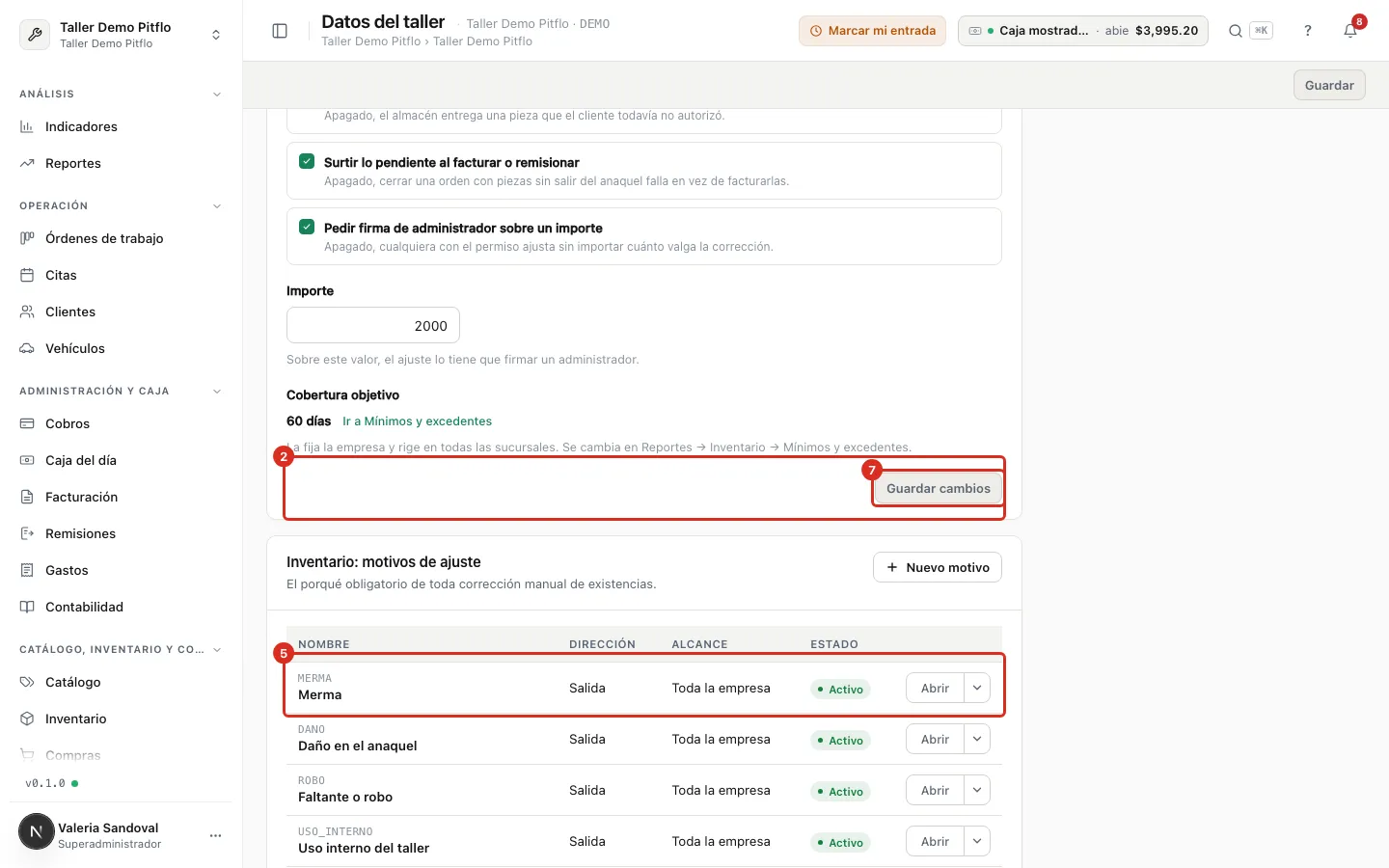Click the Reportes trend icon

coord(27,163)
